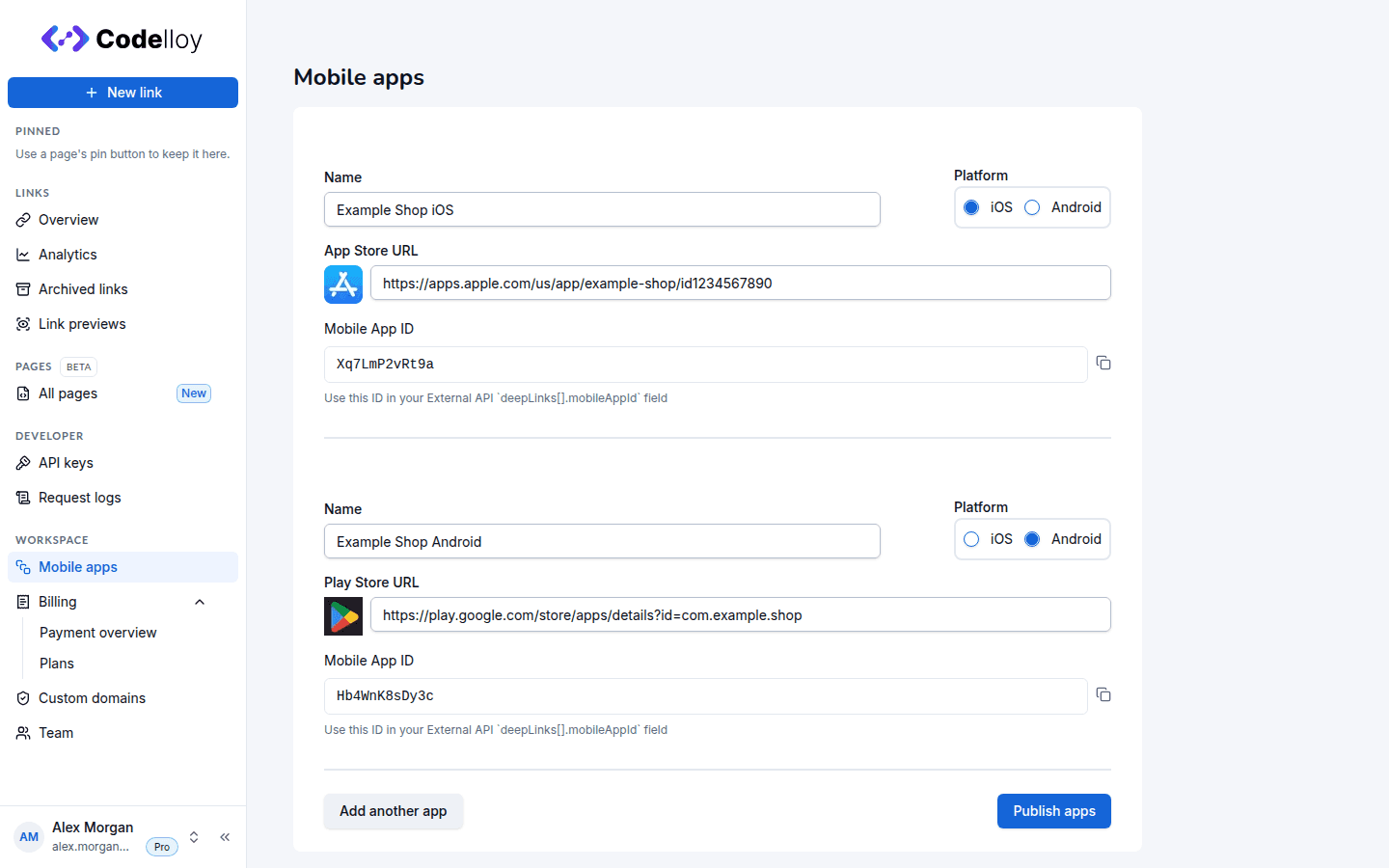Click the Play Store URL field
The width and height of the screenshot is (1389, 868).
(741, 615)
